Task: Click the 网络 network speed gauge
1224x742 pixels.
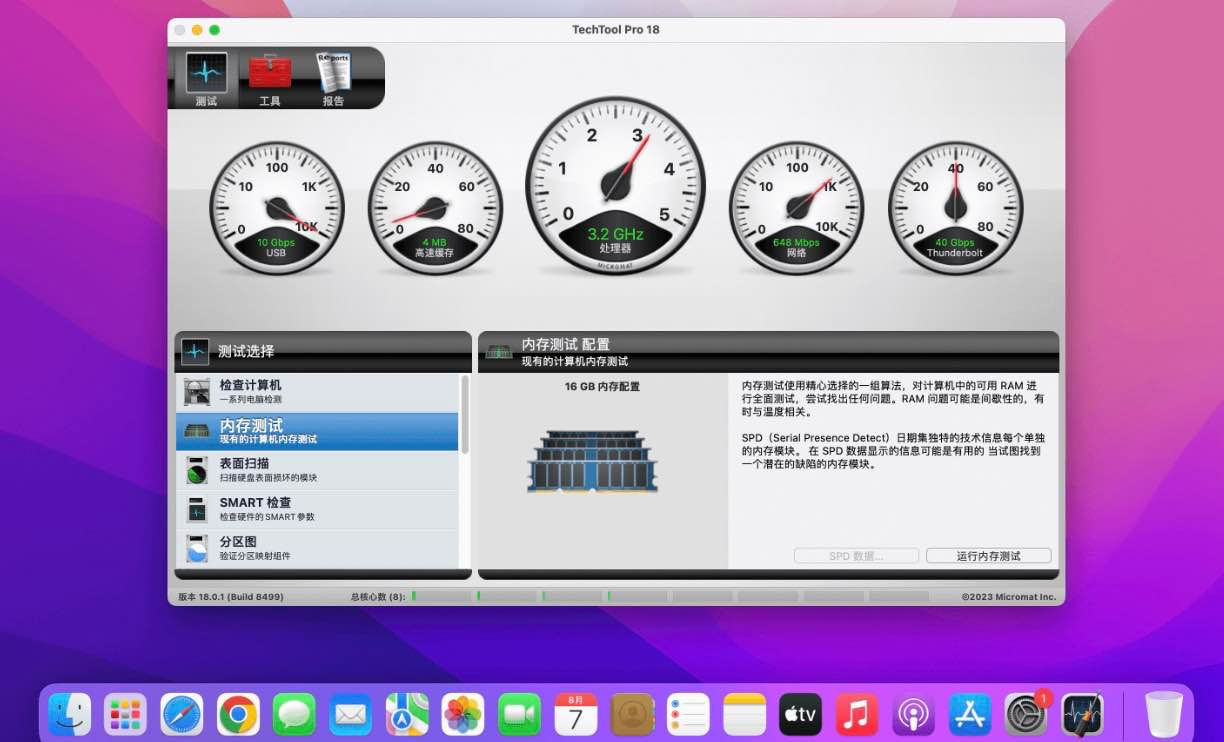Action: coord(796,208)
